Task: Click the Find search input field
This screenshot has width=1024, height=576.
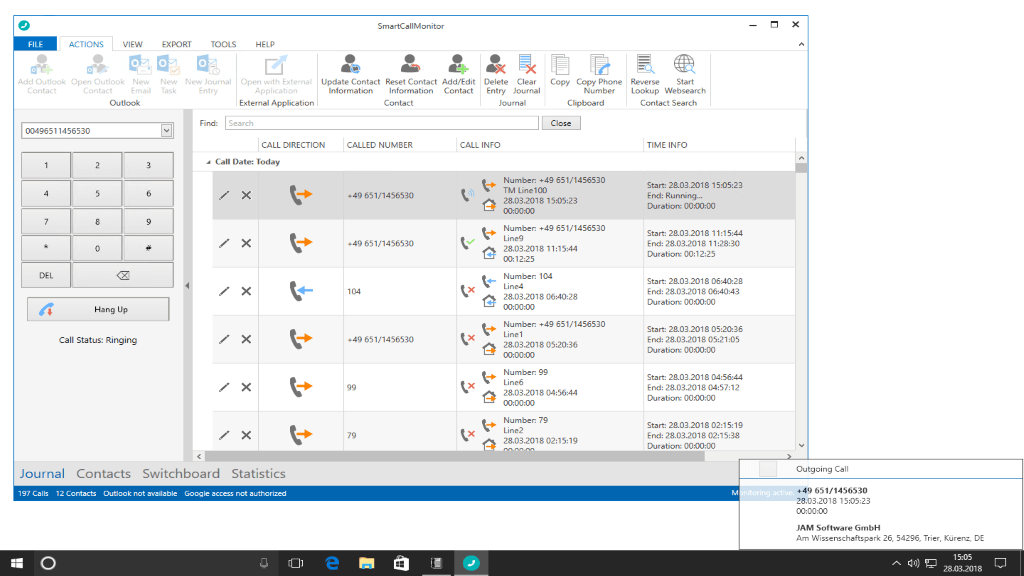Action: coord(381,123)
